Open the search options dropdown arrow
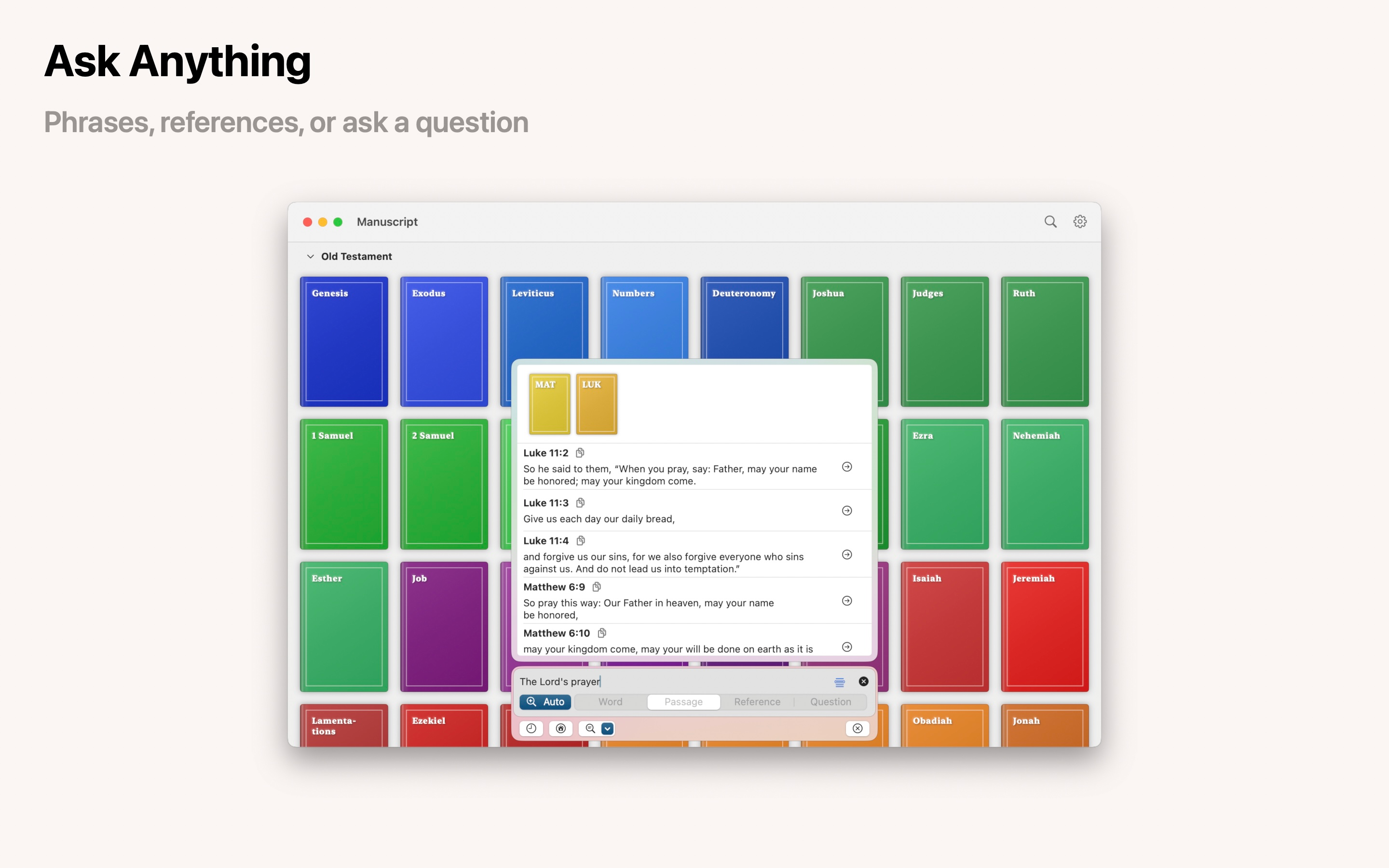The width and height of the screenshot is (1389, 868). (x=607, y=729)
